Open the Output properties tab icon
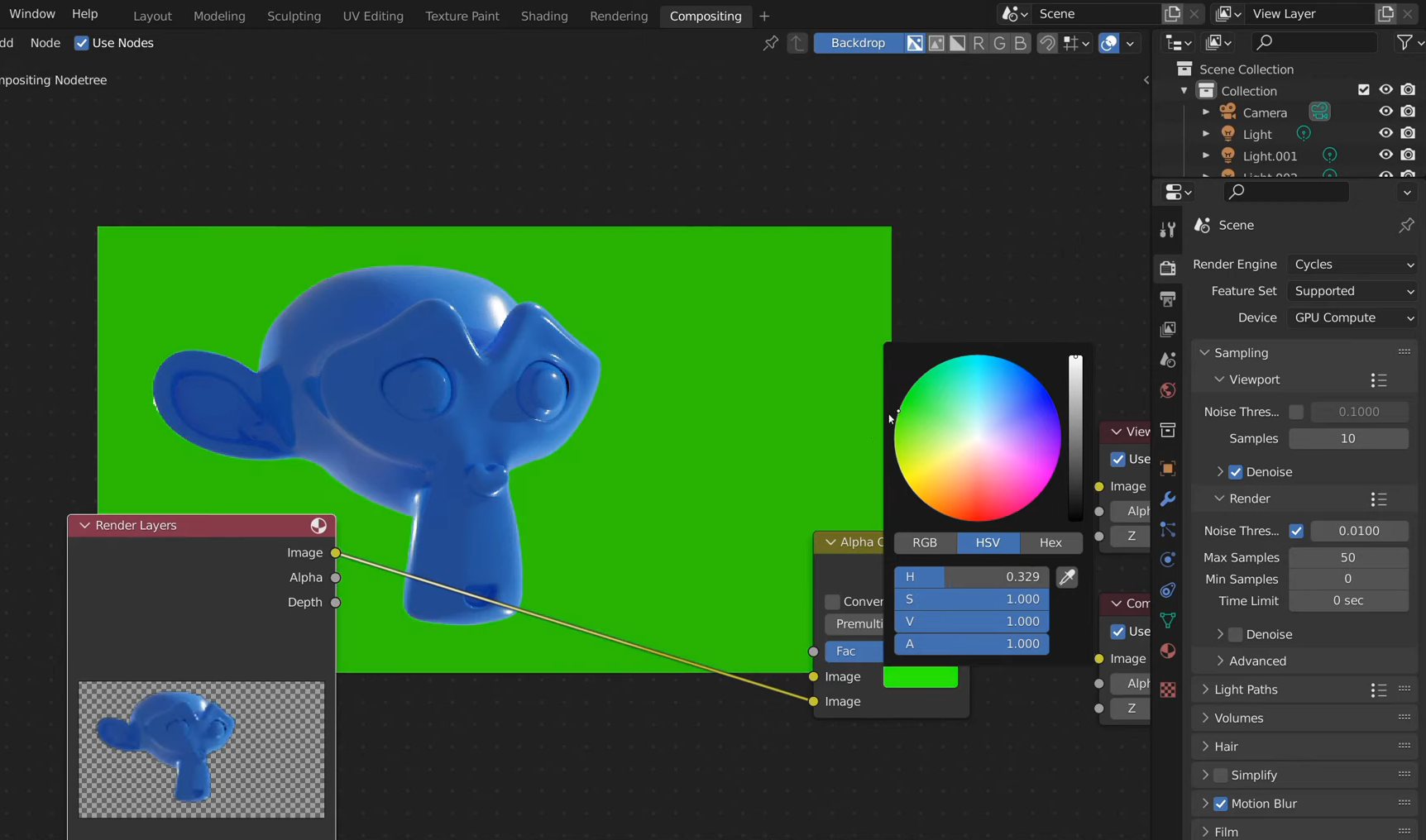 [x=1167, y=298]
